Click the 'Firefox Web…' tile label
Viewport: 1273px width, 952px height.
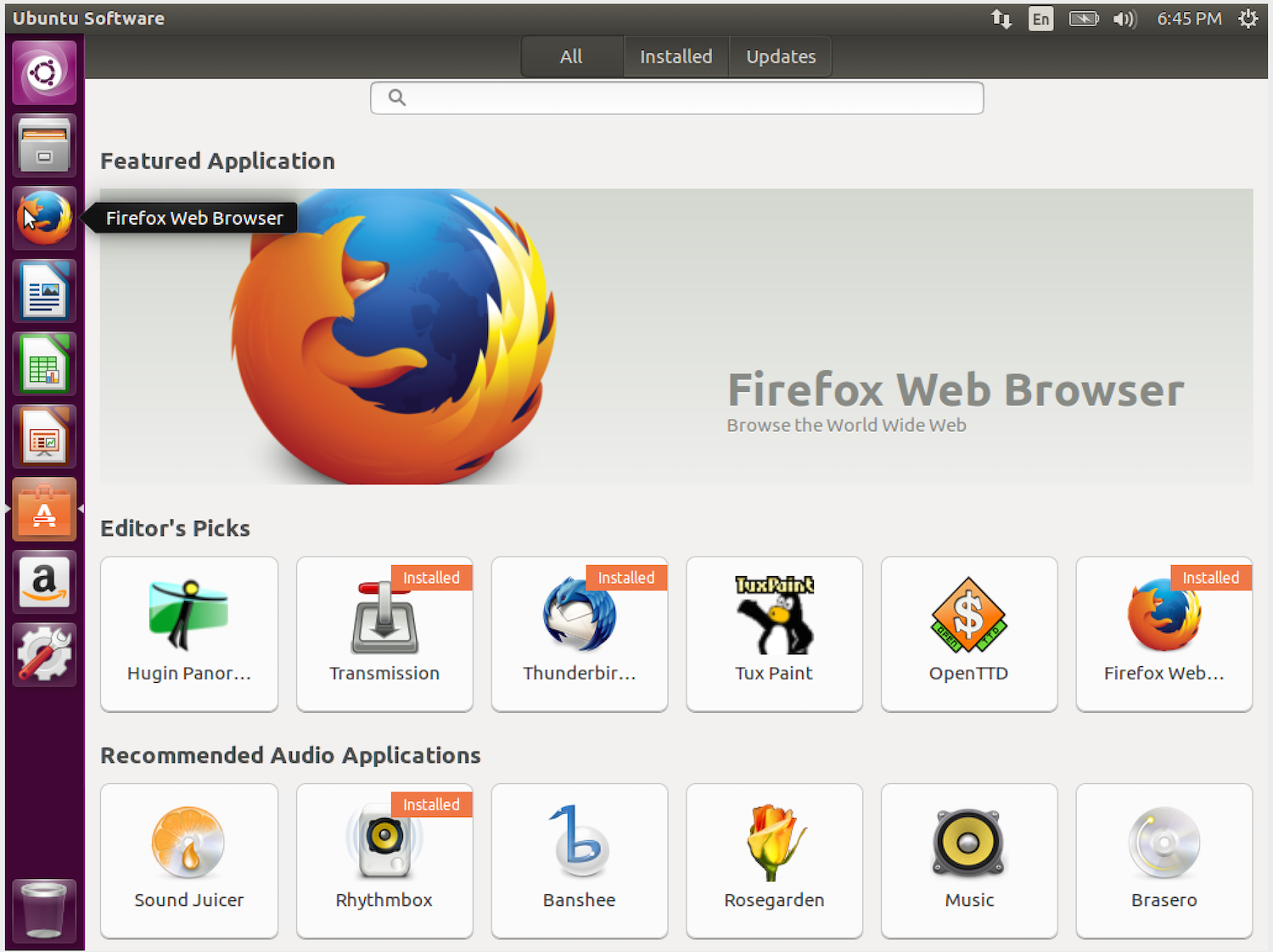[1164, 674]
